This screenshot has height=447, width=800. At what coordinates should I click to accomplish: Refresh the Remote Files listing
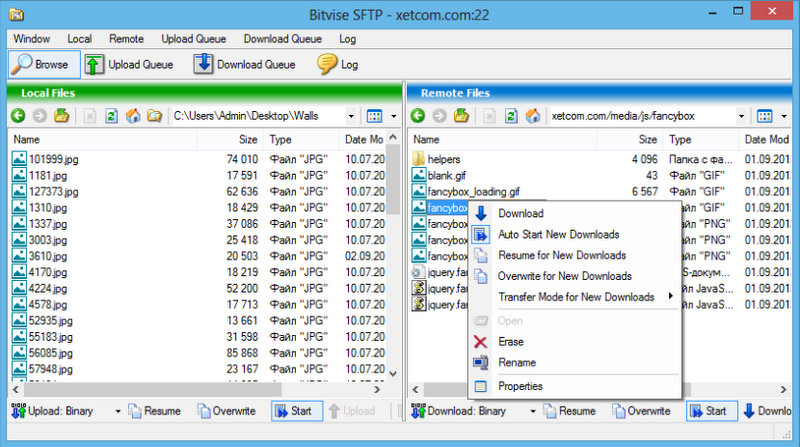[511, 116]
